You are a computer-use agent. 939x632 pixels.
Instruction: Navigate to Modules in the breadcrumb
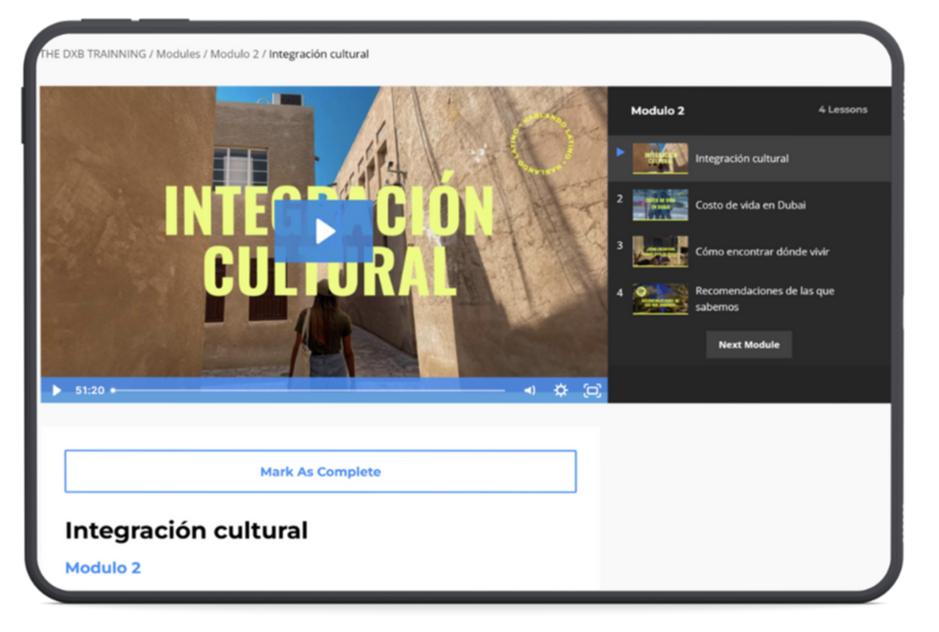pos(178,54)
